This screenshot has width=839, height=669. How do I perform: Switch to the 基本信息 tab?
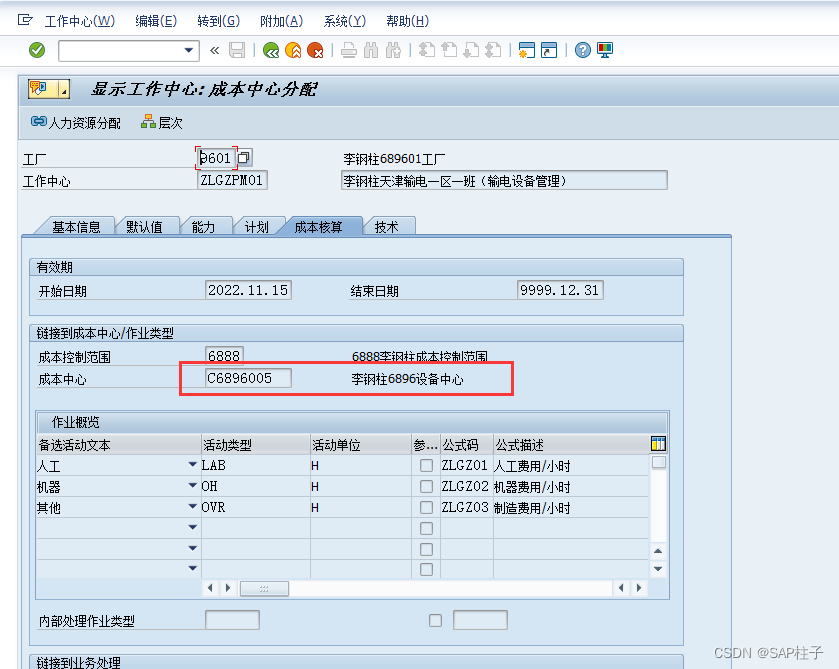tap(76, 227)
